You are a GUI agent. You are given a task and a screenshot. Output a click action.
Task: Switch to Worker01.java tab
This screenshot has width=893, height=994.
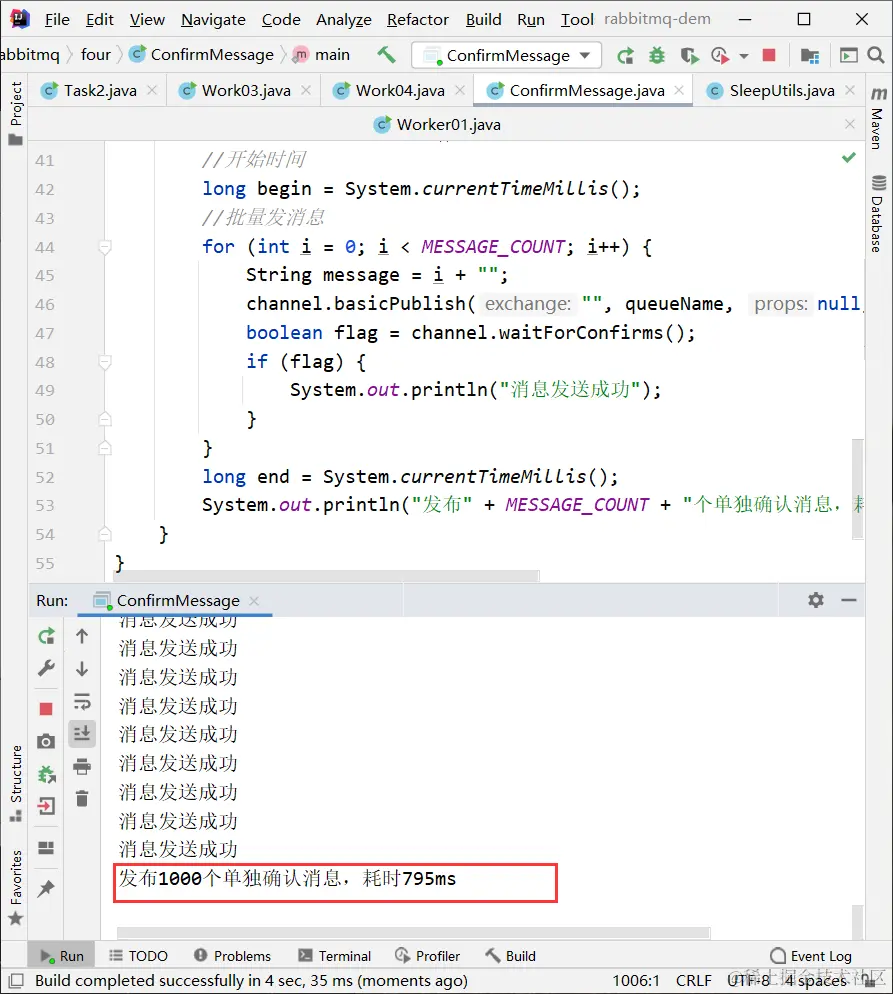coord(448,124)
